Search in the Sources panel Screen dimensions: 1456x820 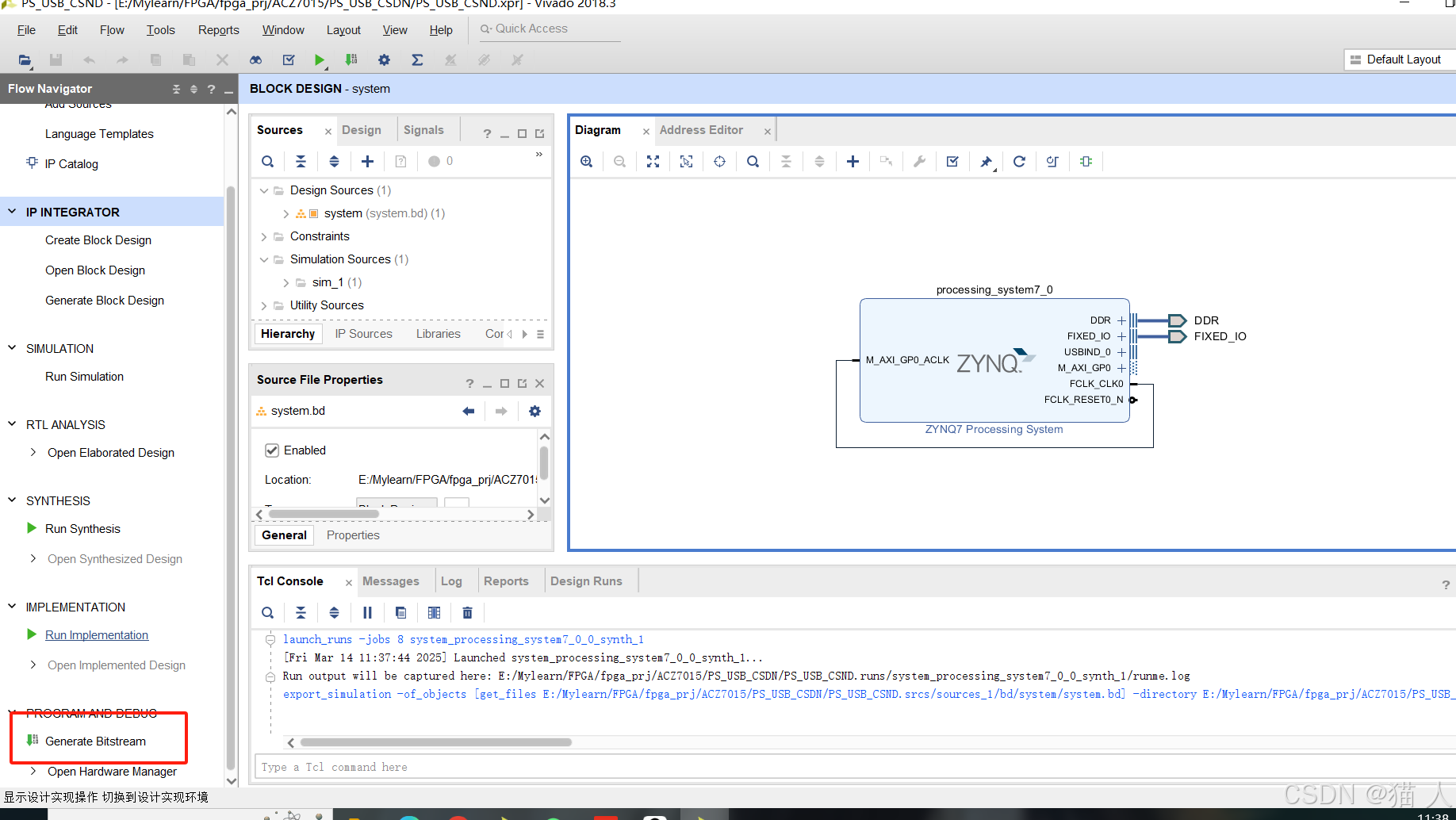click(268, 161)
